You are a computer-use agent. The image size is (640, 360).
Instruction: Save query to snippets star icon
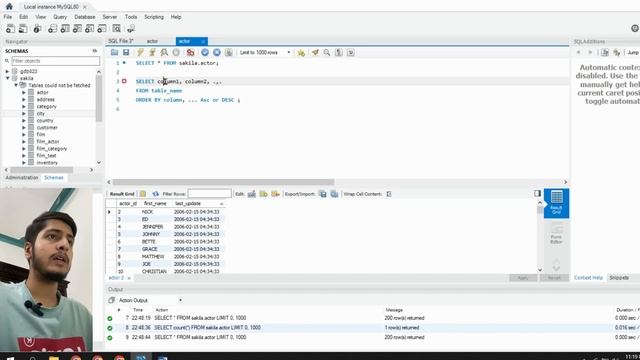(x=301, y=53)
